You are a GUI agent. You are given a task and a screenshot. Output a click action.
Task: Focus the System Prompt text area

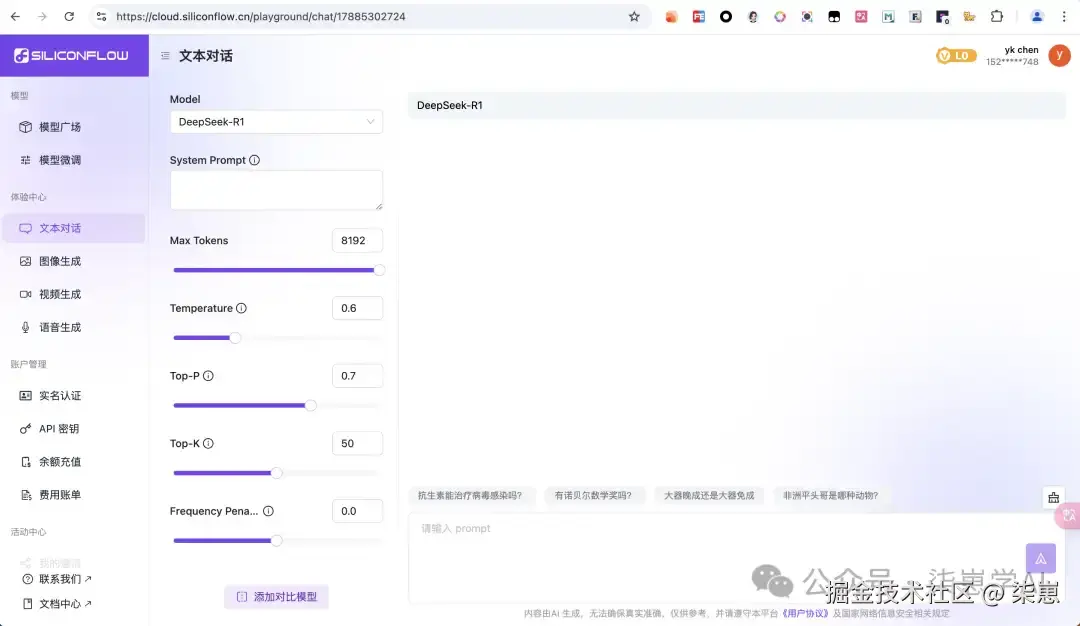click(x=276, y=190)
